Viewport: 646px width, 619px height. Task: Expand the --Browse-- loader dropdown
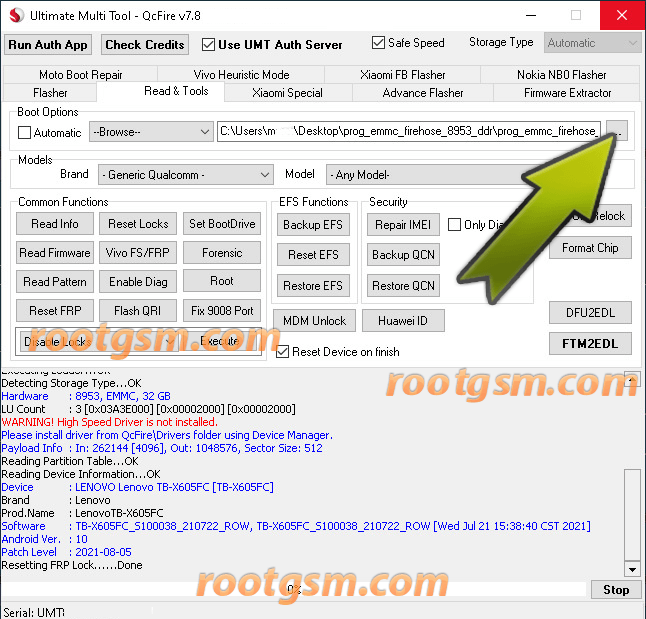tap(151, 132)
